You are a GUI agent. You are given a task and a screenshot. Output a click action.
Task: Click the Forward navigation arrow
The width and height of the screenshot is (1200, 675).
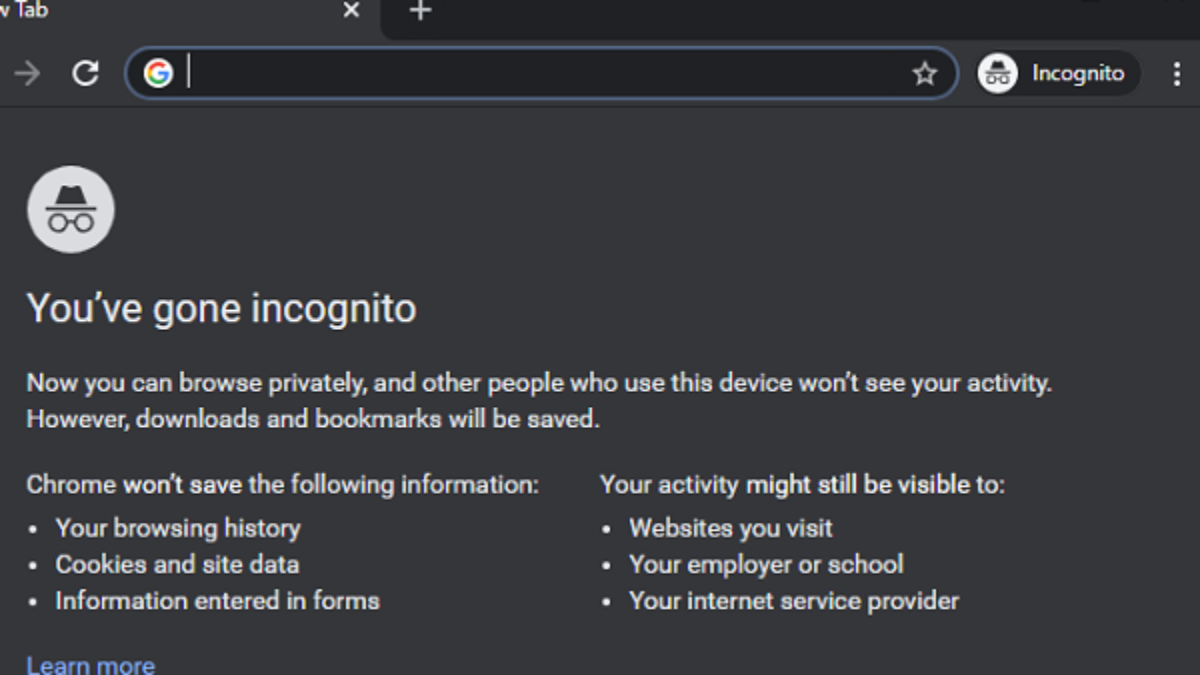(x=27, y=73)
